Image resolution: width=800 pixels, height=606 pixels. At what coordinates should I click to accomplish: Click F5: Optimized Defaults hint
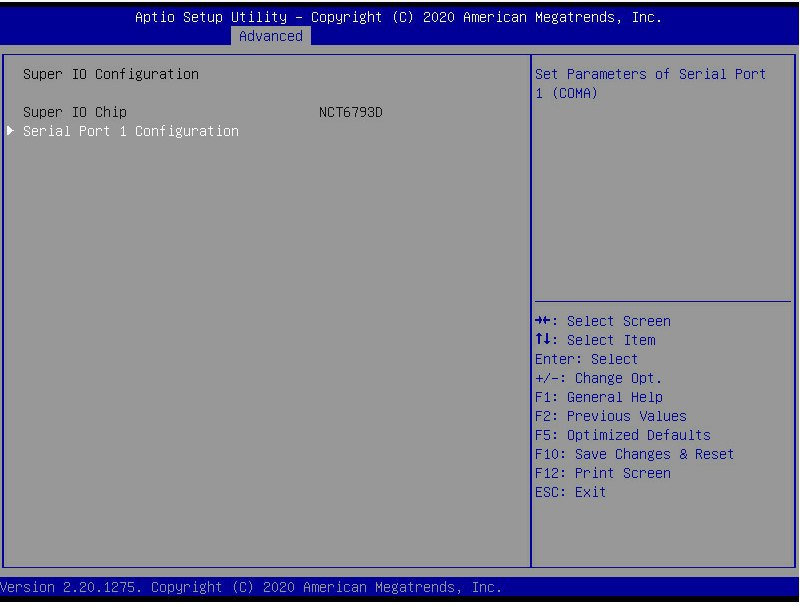pos(622,435)
